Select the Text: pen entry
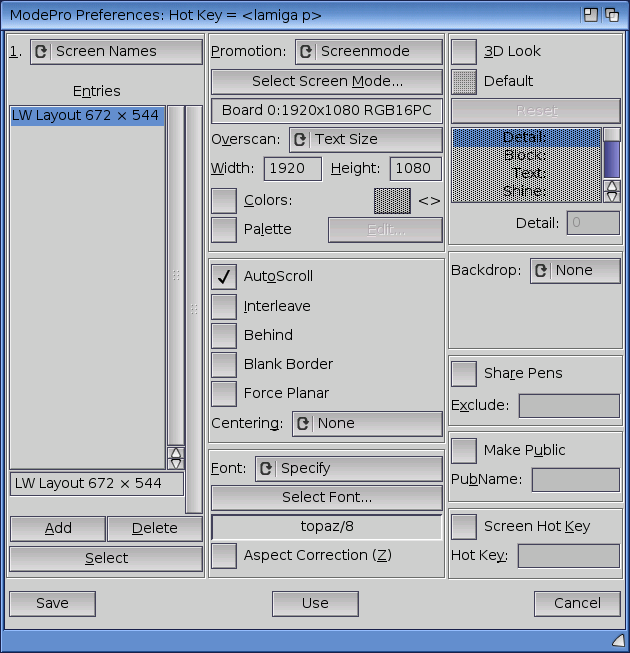The width and height of the screenshot is (630, 653). pos(526,173)
